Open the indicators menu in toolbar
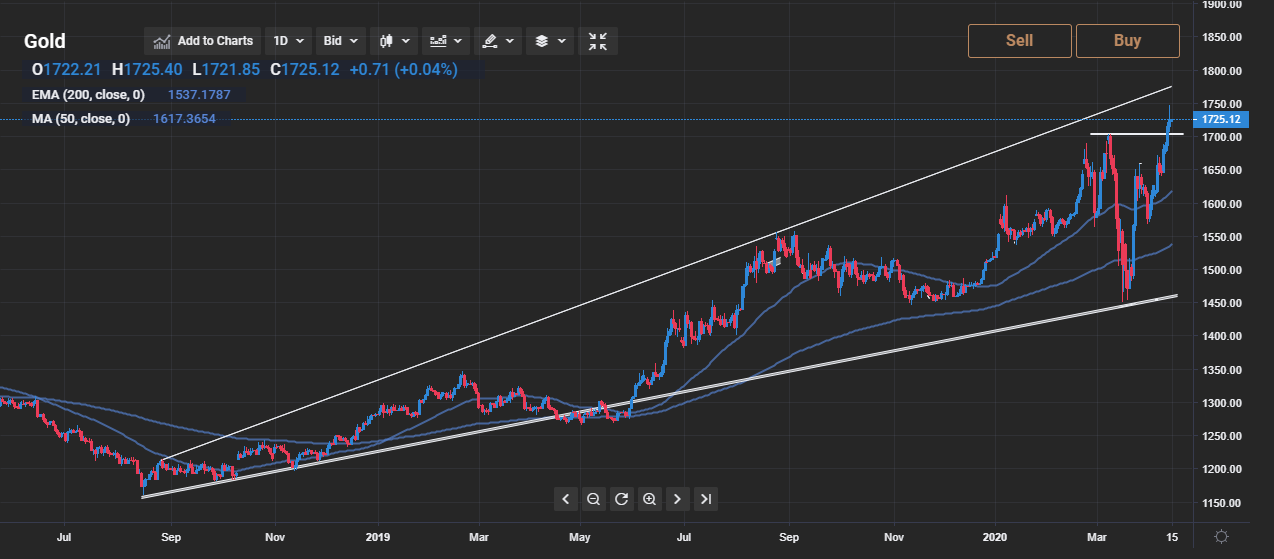The width and height of the screenshot is (1274, 559). (446, 41)
